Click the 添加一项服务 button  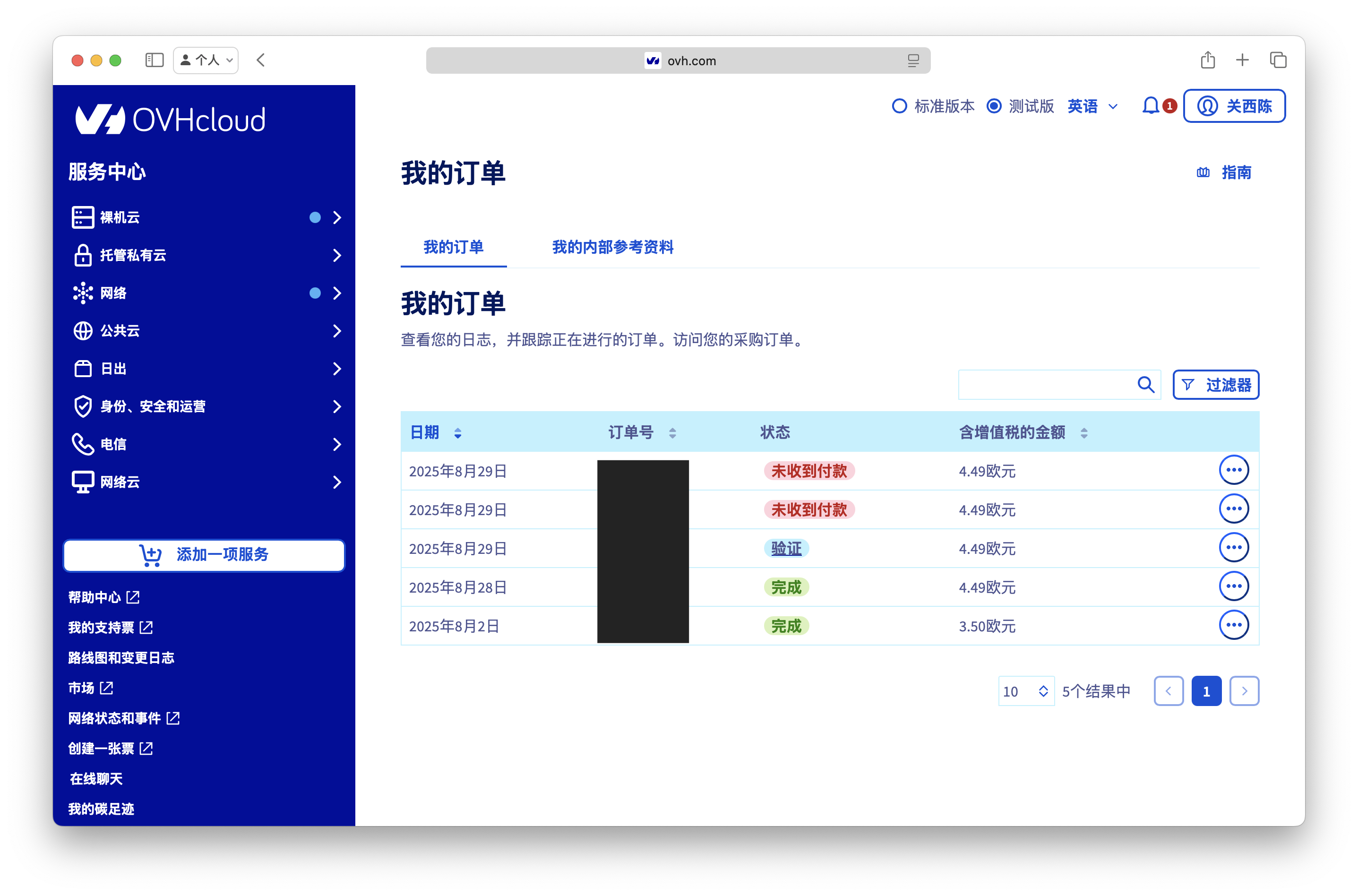(x=203, y=554)
